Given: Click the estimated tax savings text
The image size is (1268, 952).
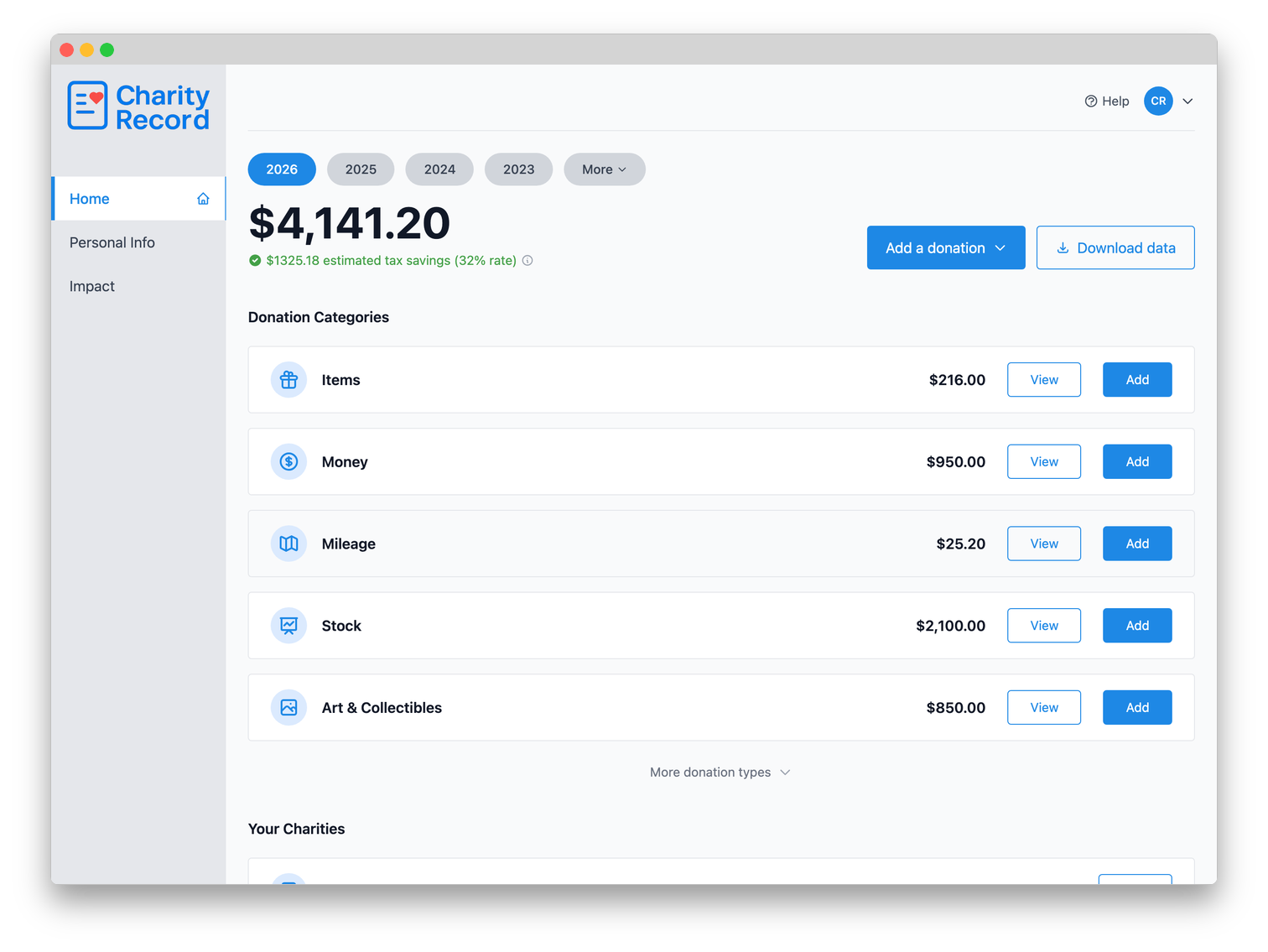Looking at the screenshot, I should (x=391, y=261).
